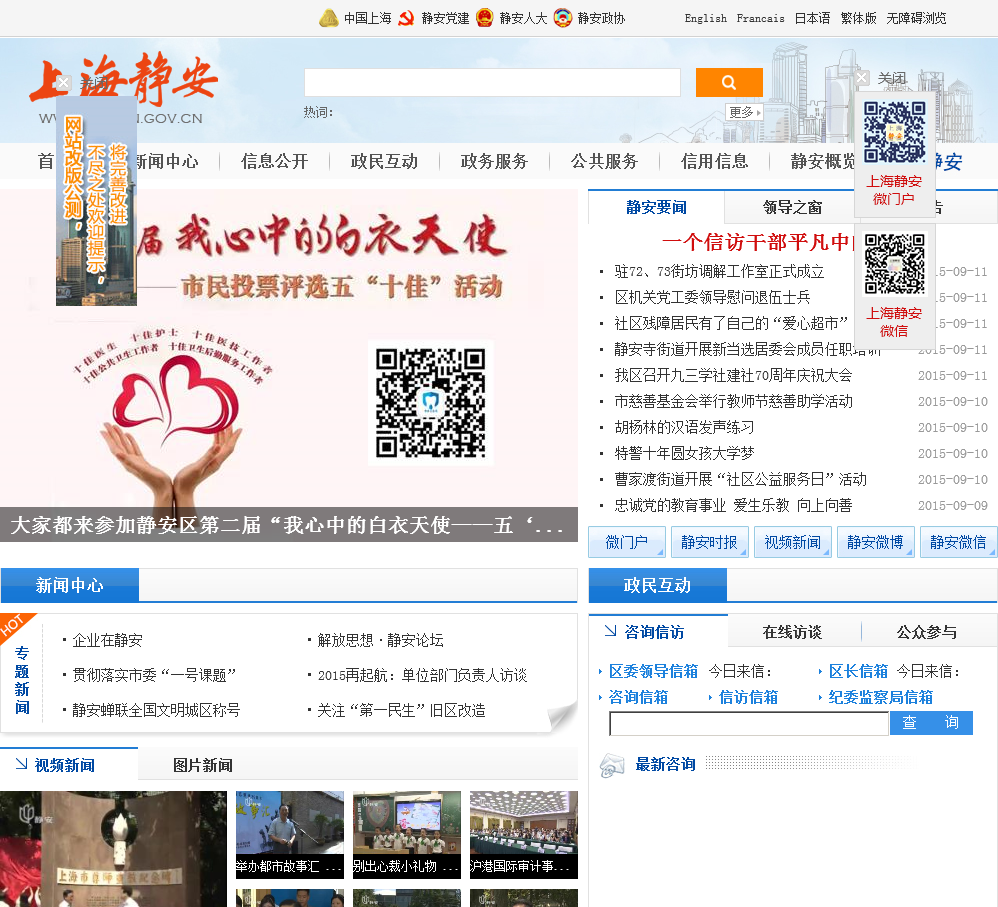Open news 区机关党工委领导慰问退伍士兵
The width and height of the screenshot is (998, 907).
712,297
